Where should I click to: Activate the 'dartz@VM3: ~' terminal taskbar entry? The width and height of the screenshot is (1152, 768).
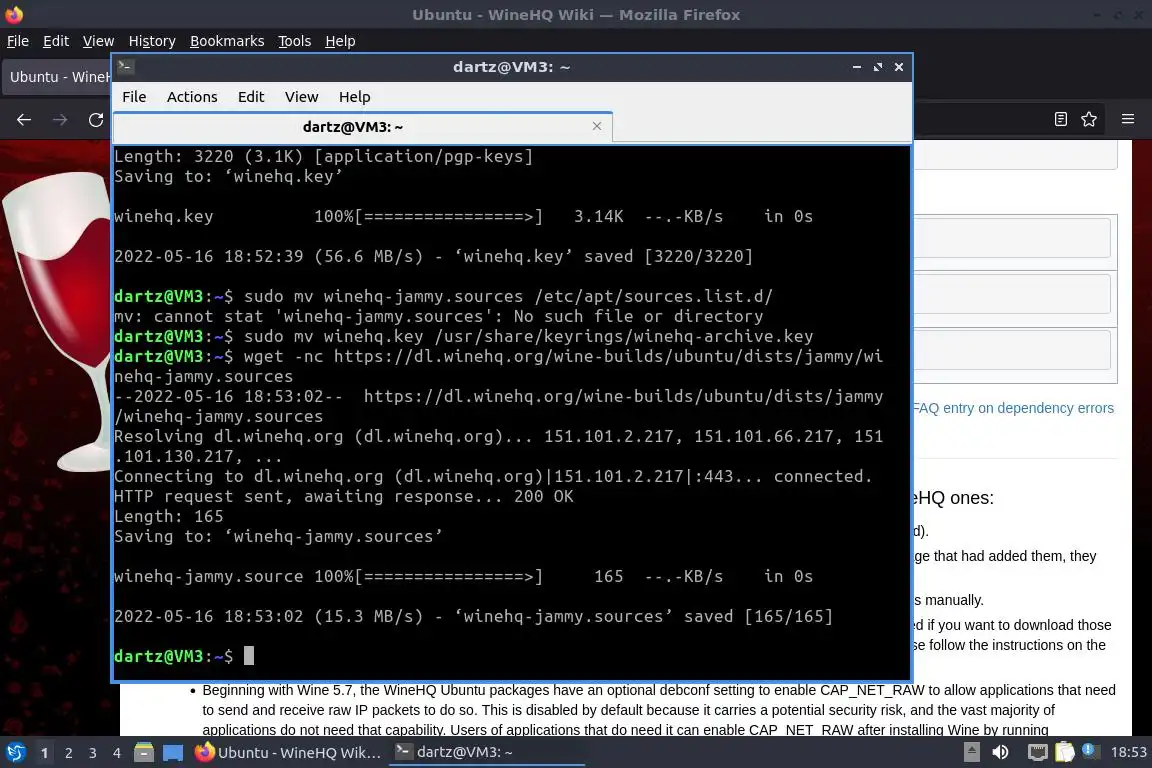486,752
